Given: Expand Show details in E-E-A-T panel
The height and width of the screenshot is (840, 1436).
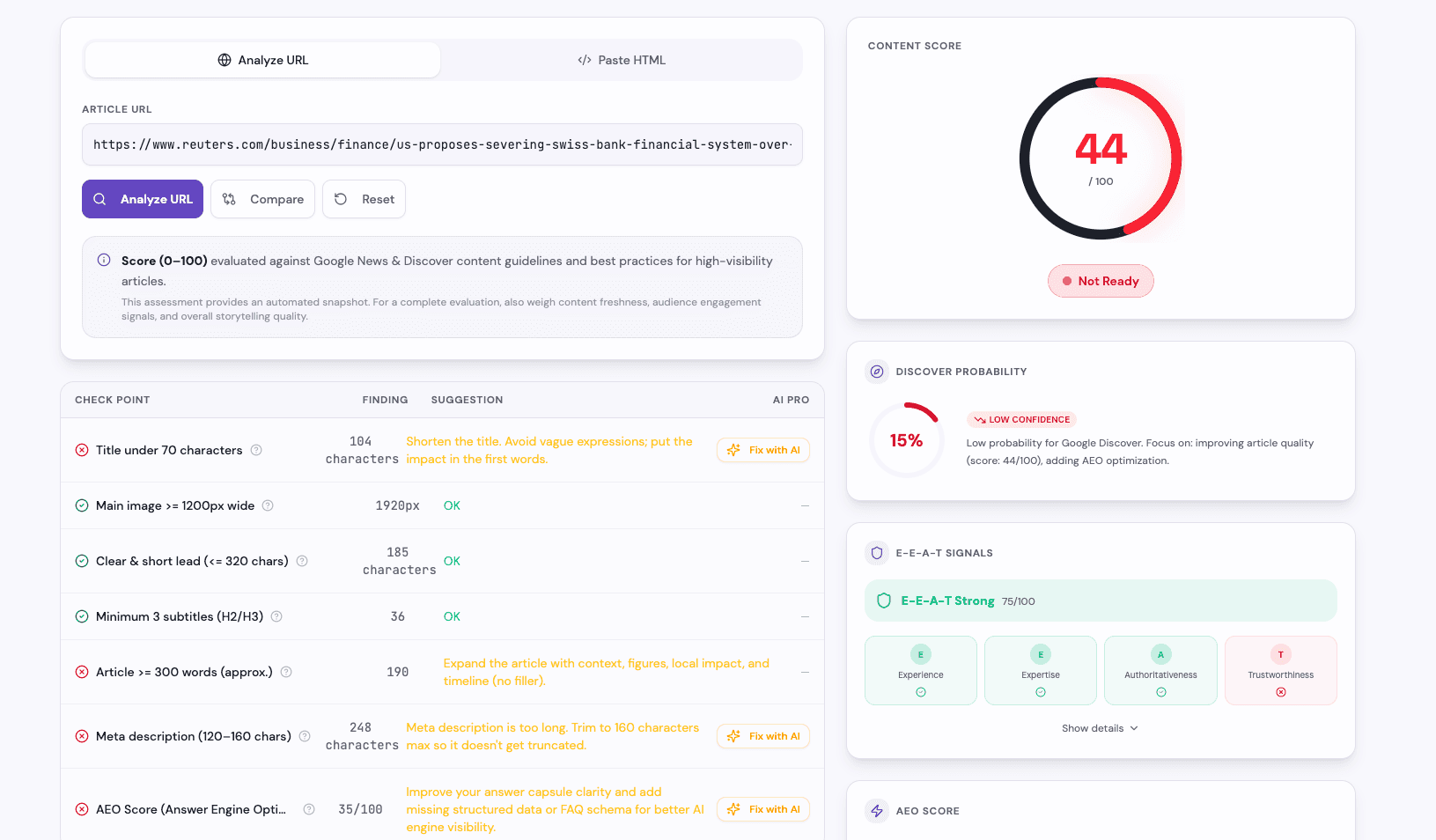Looking at the screenshot, I should point(1100,728).
